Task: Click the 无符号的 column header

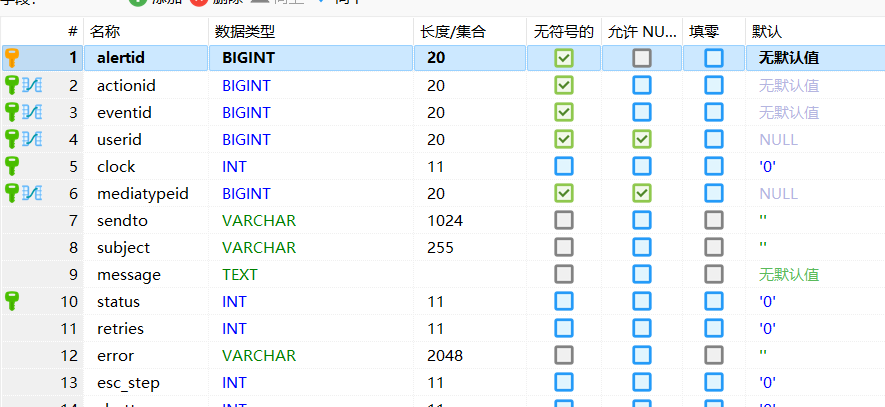Action: pos(564,32)
